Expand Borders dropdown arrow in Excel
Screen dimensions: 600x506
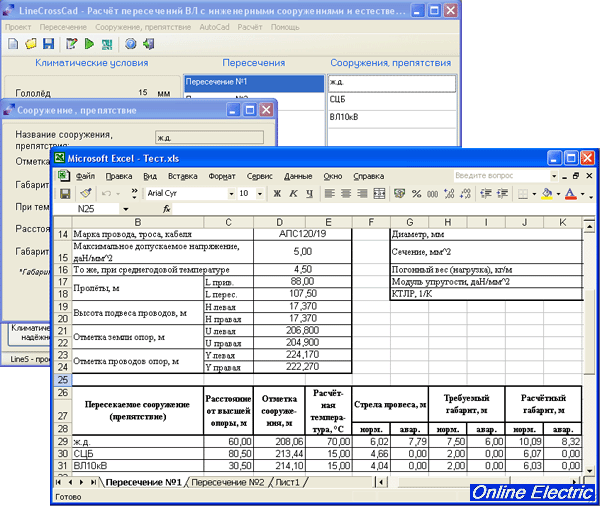[534, 194]
